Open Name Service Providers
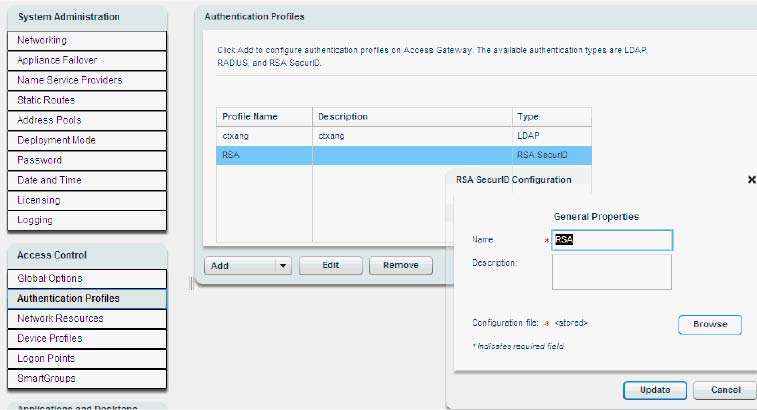 (x=87, y=80)
